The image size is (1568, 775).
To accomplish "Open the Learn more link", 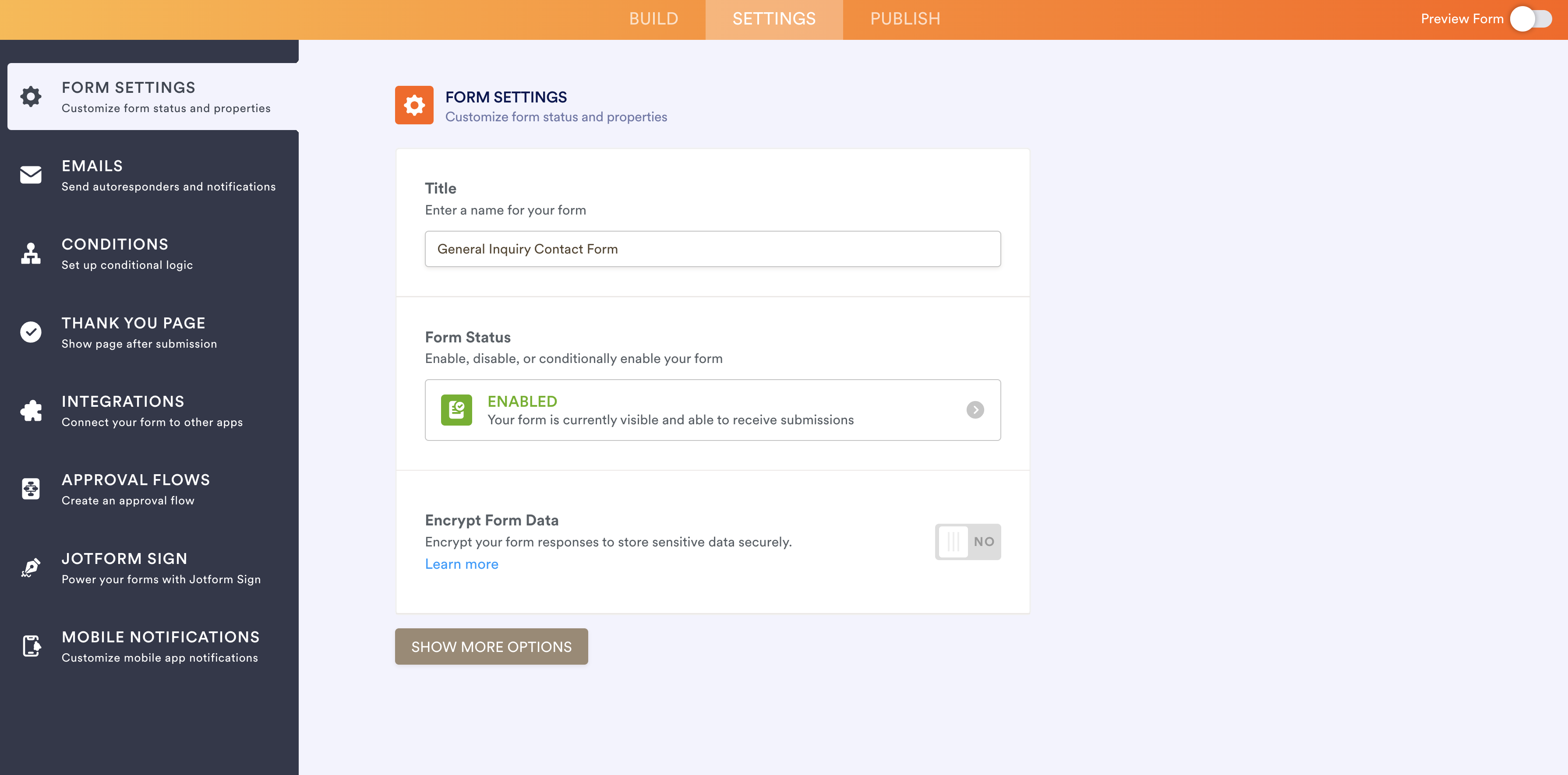I will 461,564.
